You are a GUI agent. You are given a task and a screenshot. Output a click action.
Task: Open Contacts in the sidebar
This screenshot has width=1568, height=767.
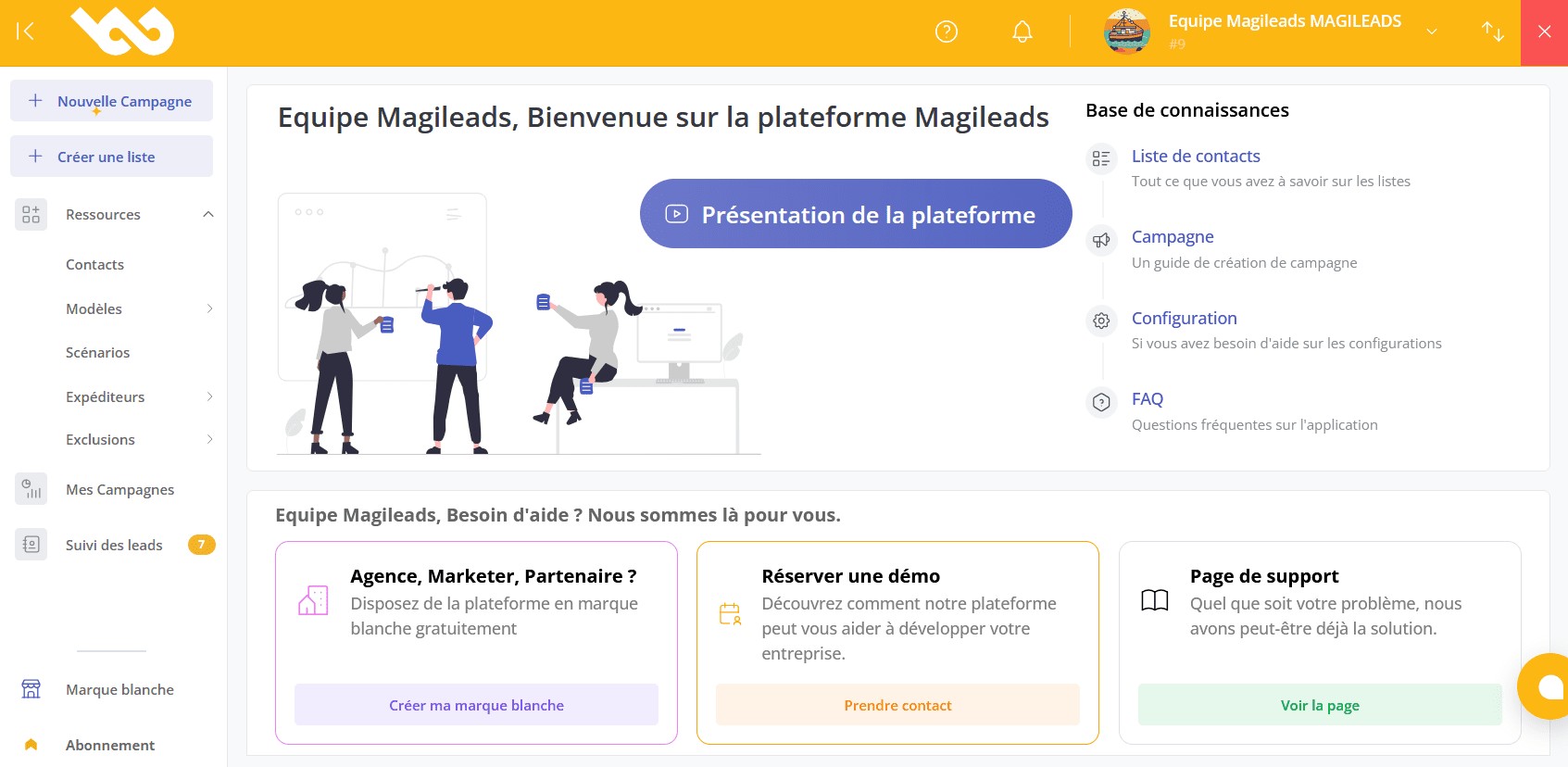[94, 264]
